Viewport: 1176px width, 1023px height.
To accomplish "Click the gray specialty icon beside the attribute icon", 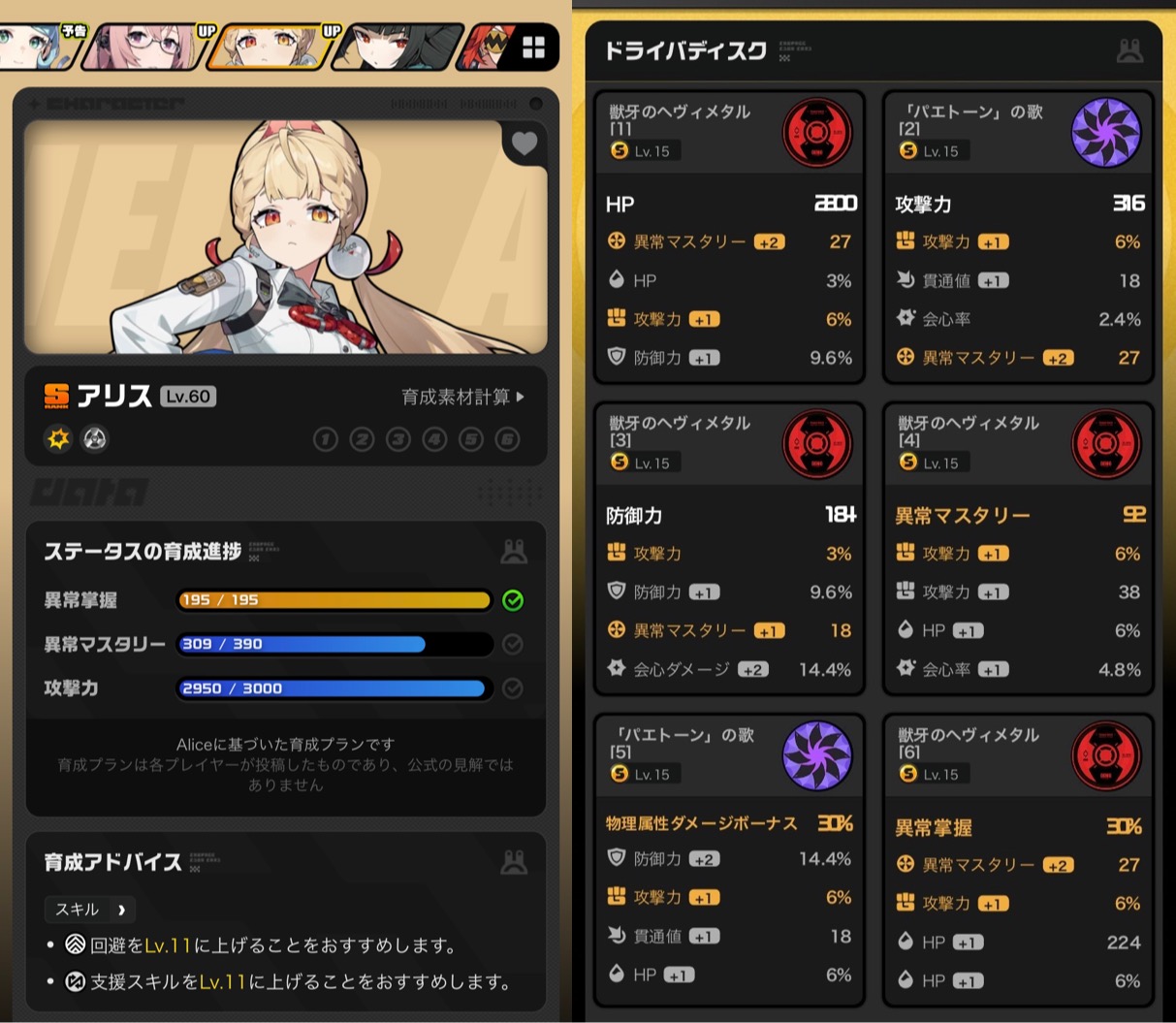I will pos(94,439).
